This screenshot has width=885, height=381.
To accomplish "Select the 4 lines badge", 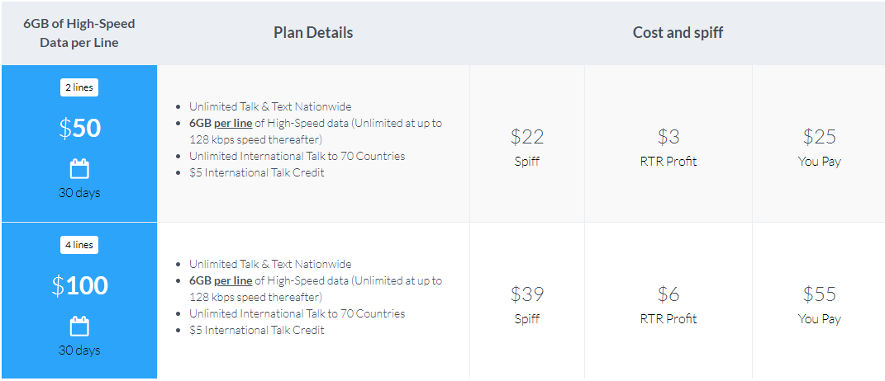I will (79, 246).
